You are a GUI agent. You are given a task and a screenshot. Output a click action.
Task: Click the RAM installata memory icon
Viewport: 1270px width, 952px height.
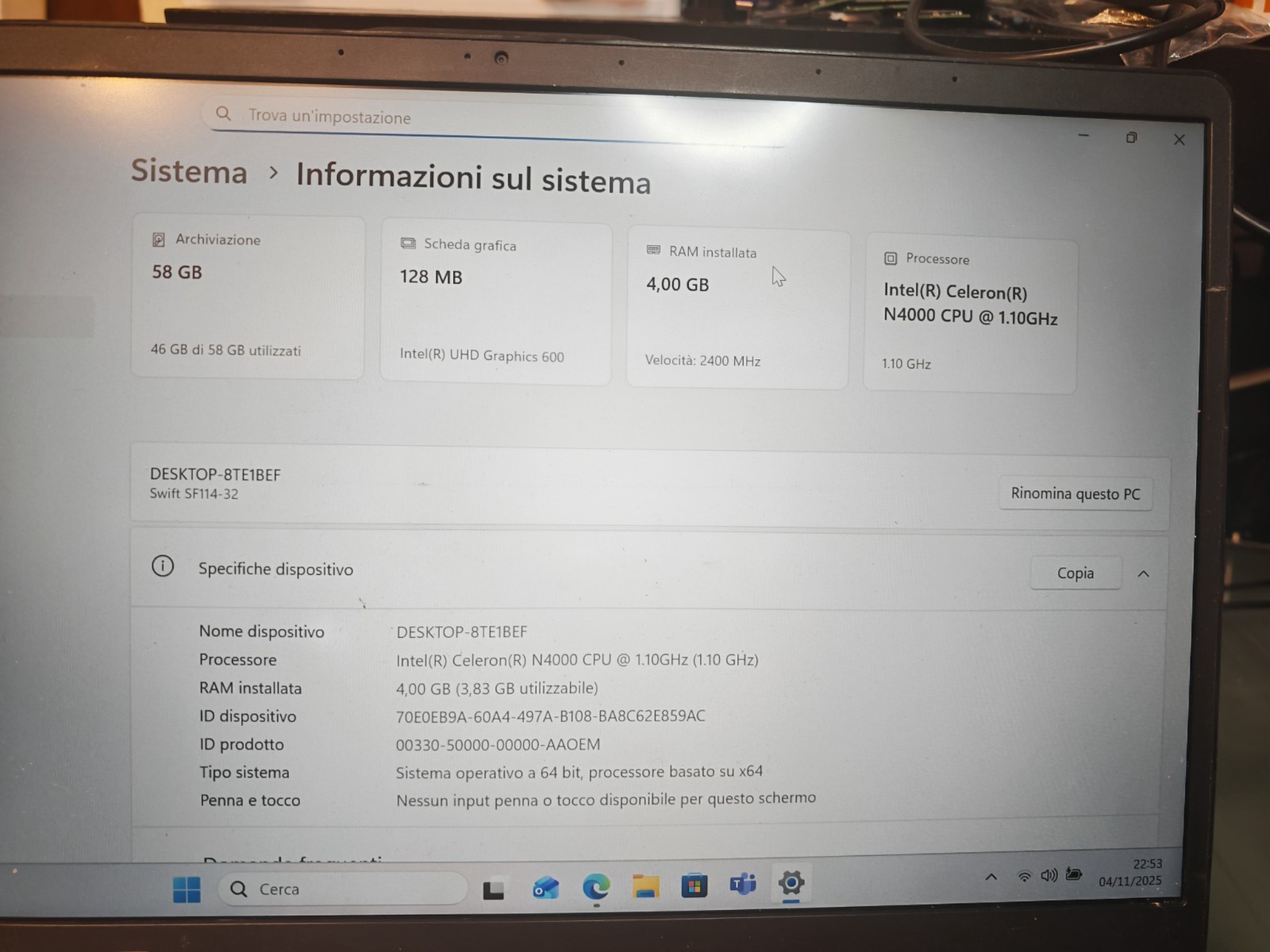click(653, 250)
